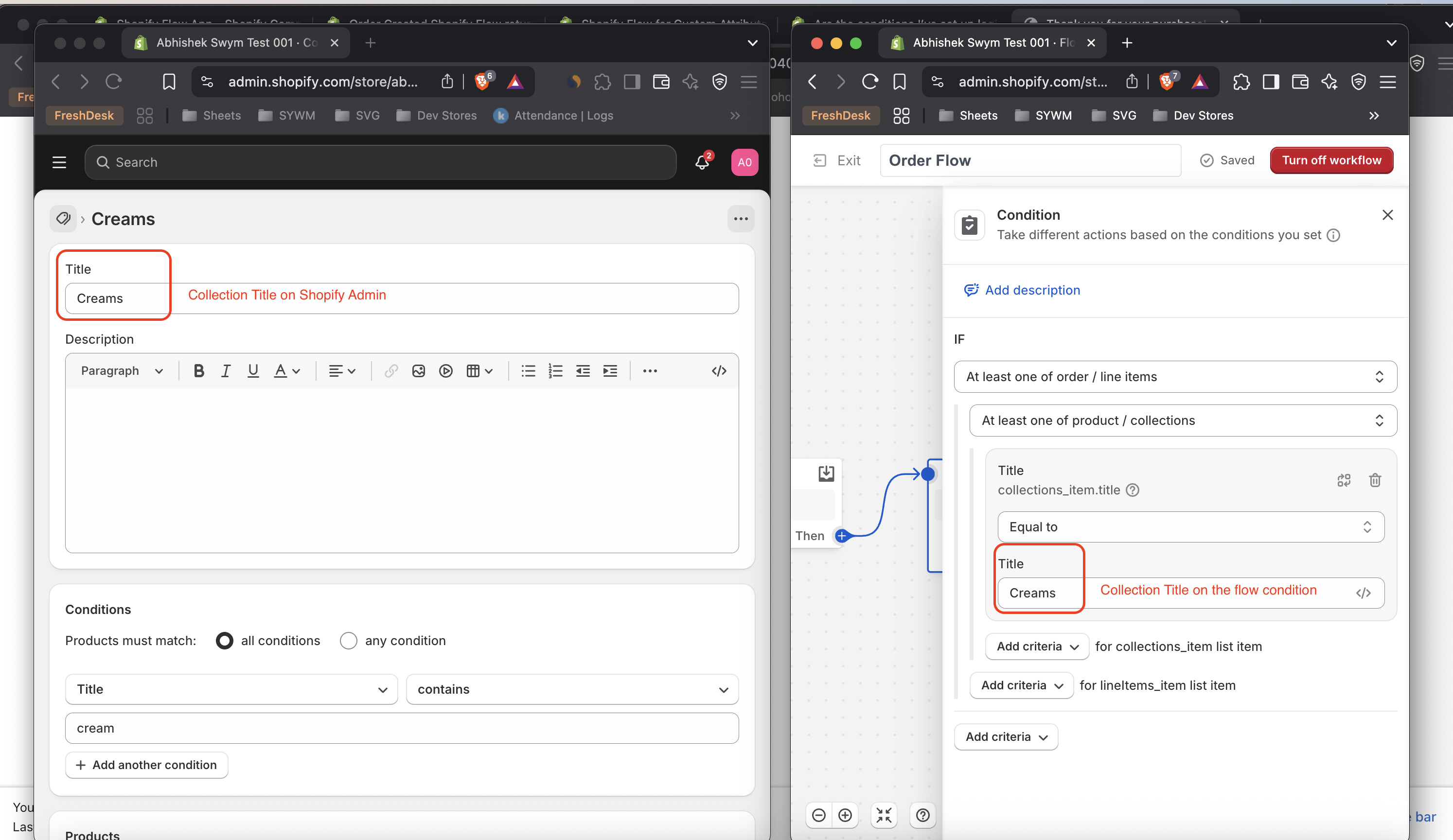Click Add another condition button
Viewport: 1453px width, 840px height.
146,765
